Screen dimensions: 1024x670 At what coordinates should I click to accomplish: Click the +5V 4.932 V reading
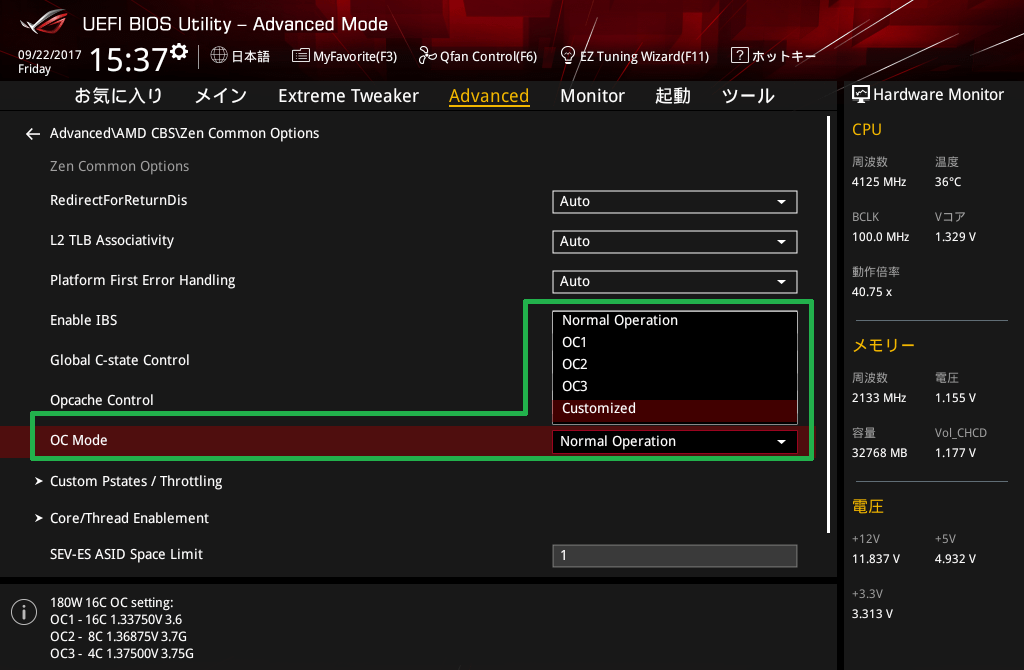pos(955,559)
